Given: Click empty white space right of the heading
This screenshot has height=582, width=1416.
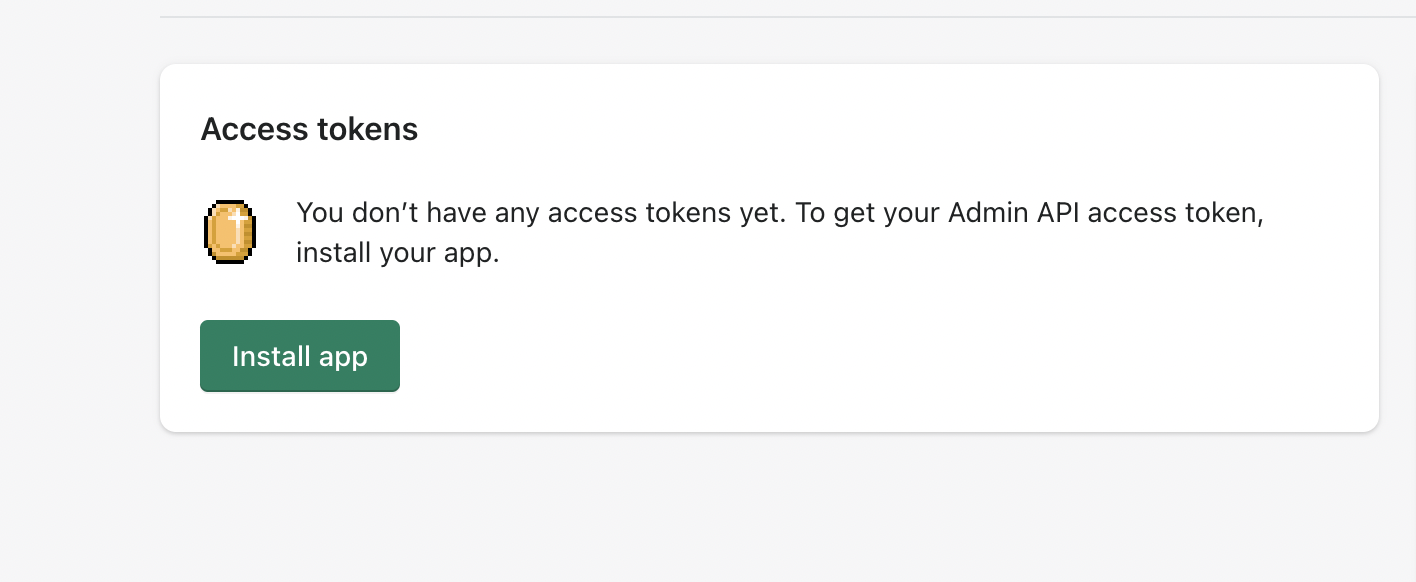Looking at the screenshot, I should (850, 129).
